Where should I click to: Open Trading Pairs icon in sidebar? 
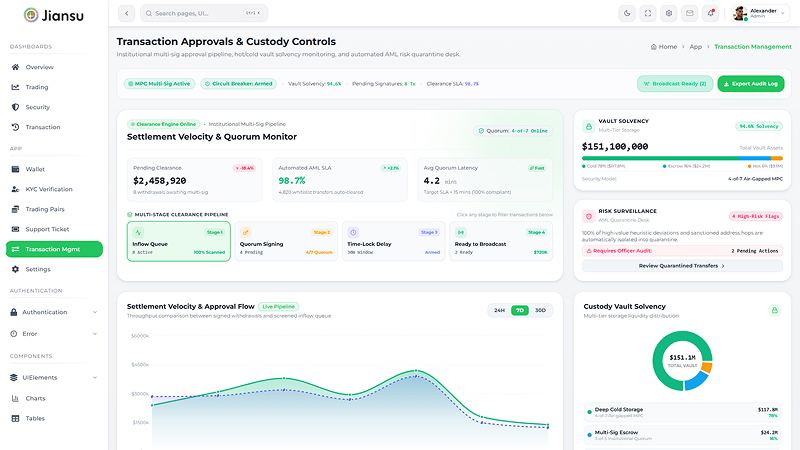pyautogui.click(x=15, y=209)
